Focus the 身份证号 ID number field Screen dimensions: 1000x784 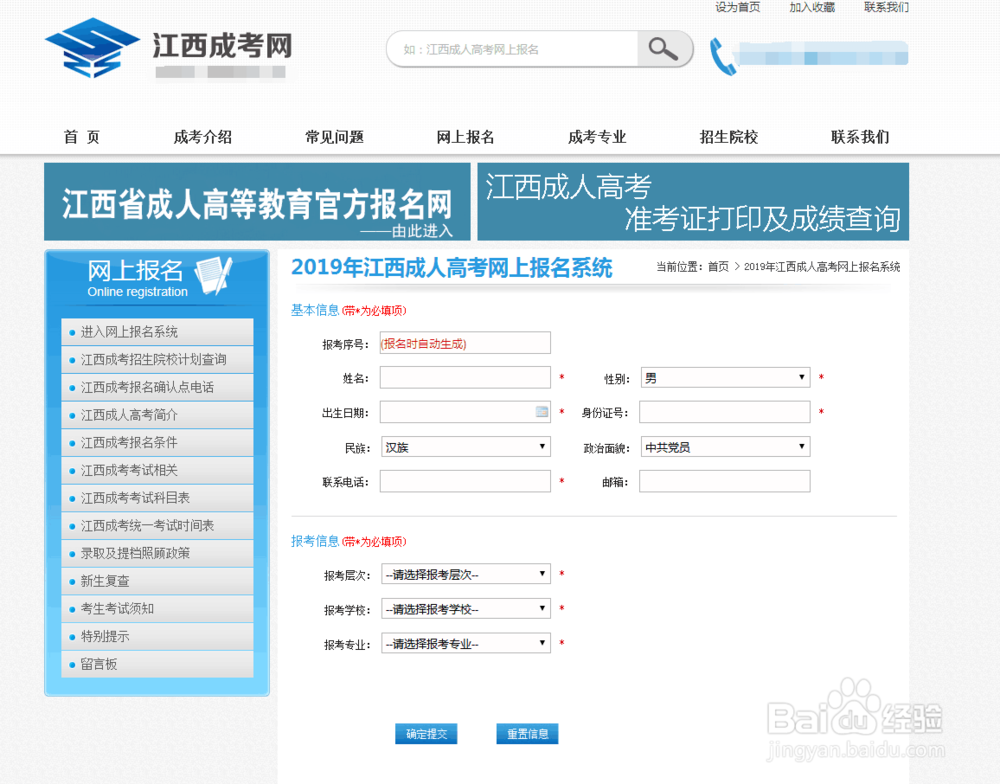tap(724, 411)
